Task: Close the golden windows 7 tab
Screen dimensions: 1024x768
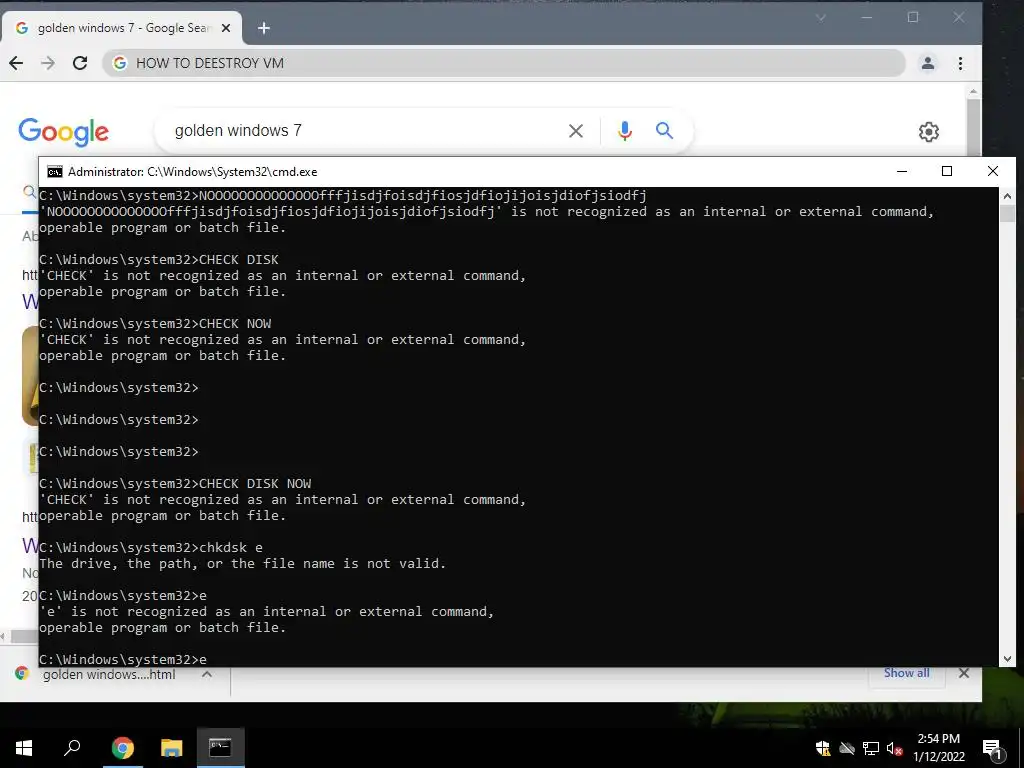Action: [226, 28]
